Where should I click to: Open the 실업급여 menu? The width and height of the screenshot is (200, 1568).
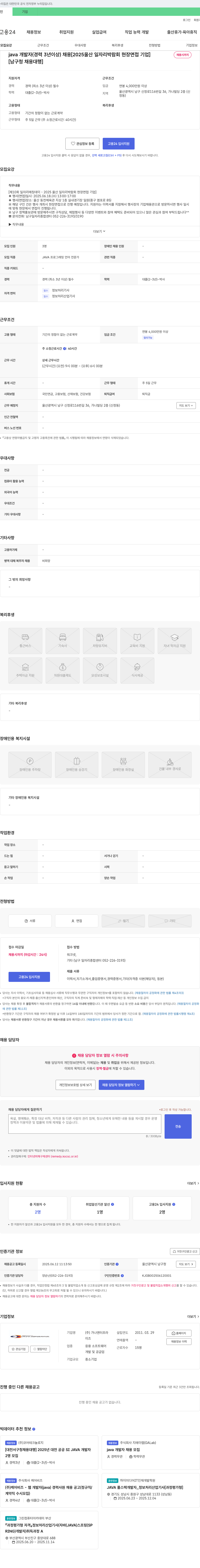99,32
